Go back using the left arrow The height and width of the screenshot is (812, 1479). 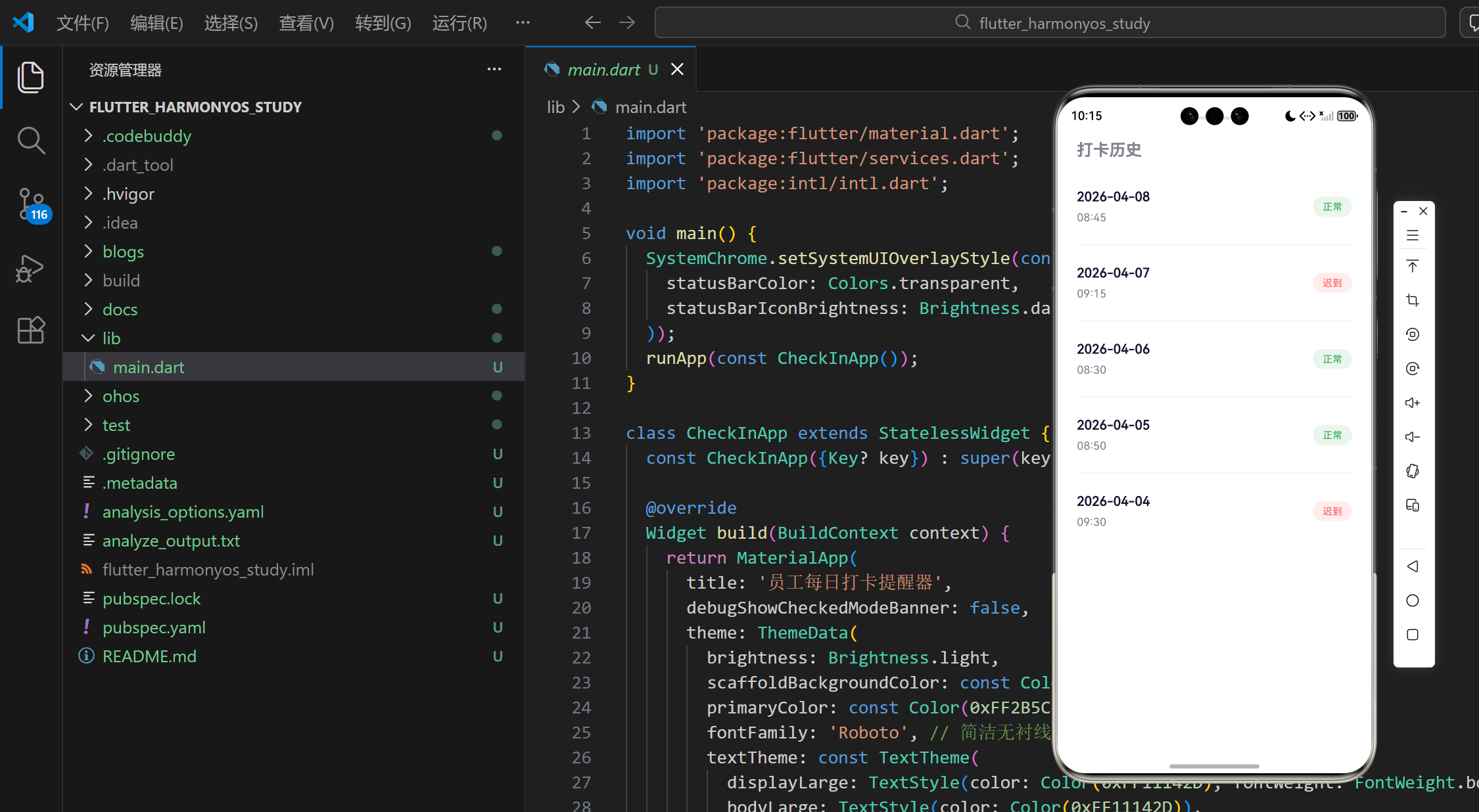coord(592,23)
